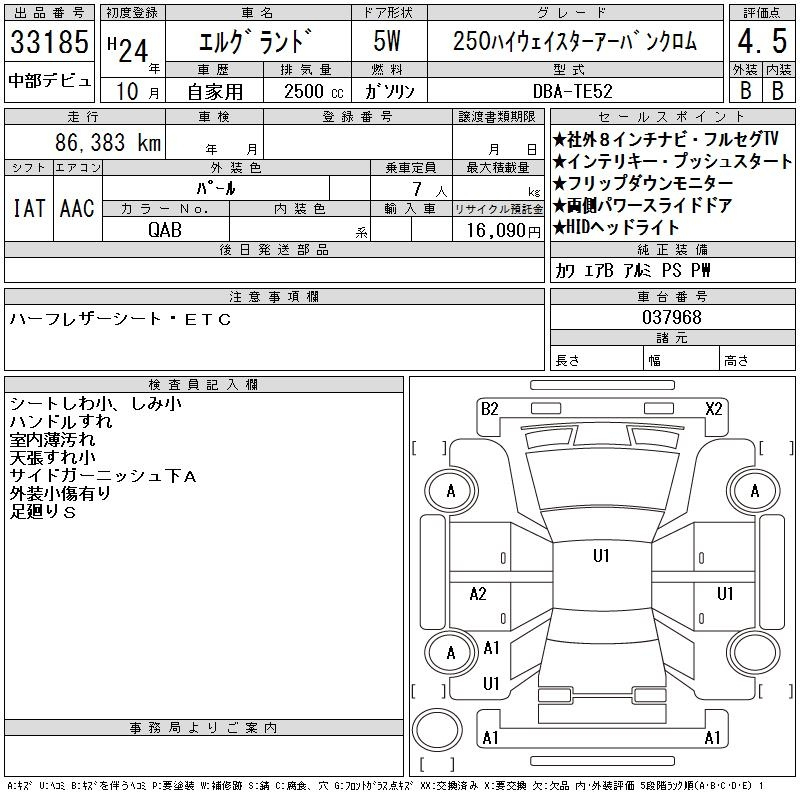This screenshot has height=800, width=800.
Task: Click the X2 marker on the car diagram
Action: 714,408
